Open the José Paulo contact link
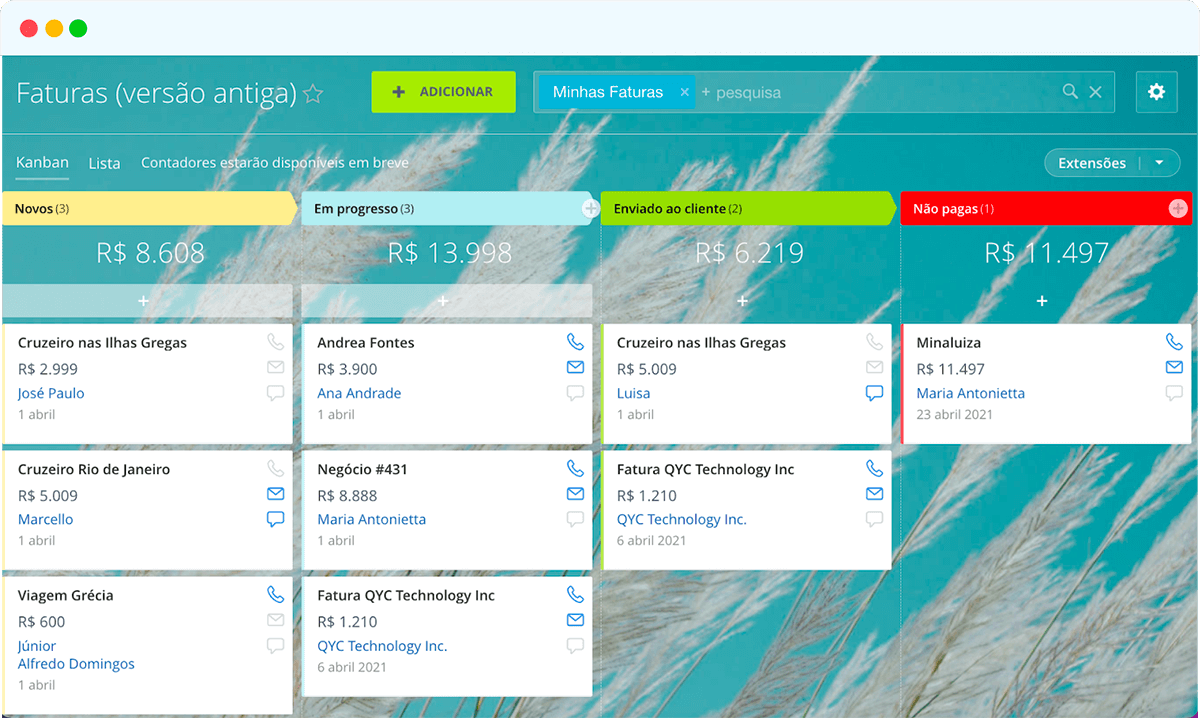The height and width of the screenshot is (718, 1200). pyautogui.click(x=51, y=393)
